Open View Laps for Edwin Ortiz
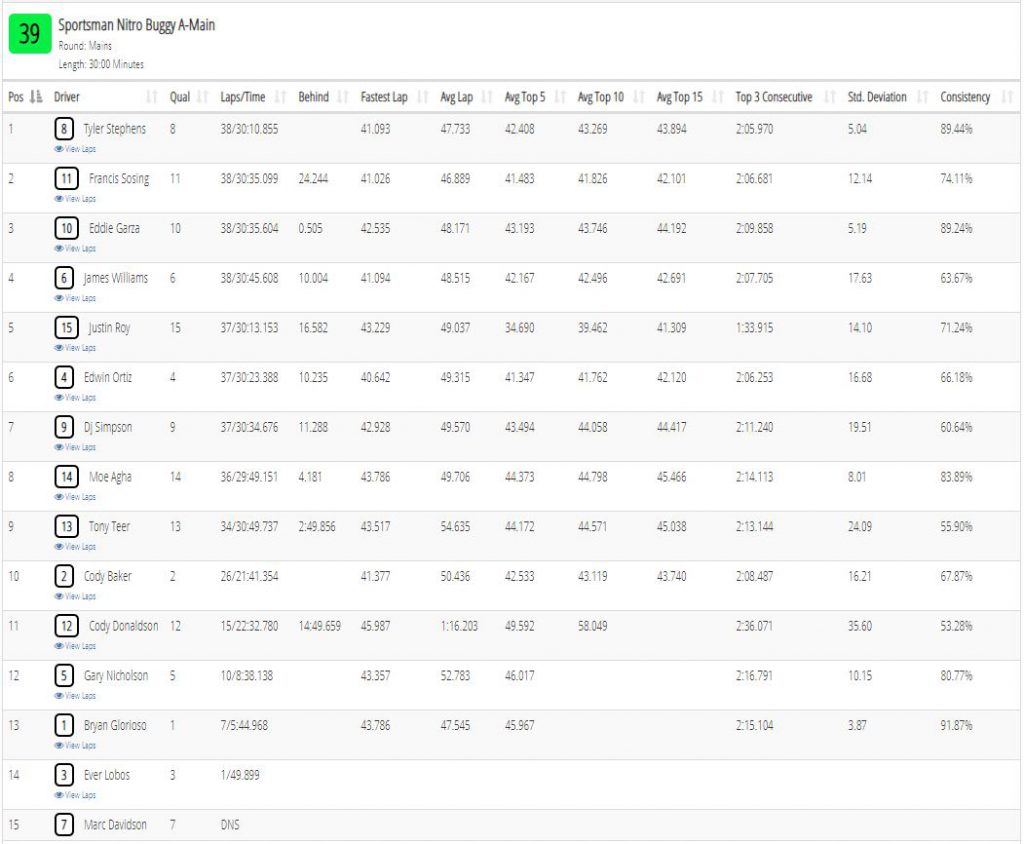The width and height of the screenshot is (1024, 844). point(75,397)
